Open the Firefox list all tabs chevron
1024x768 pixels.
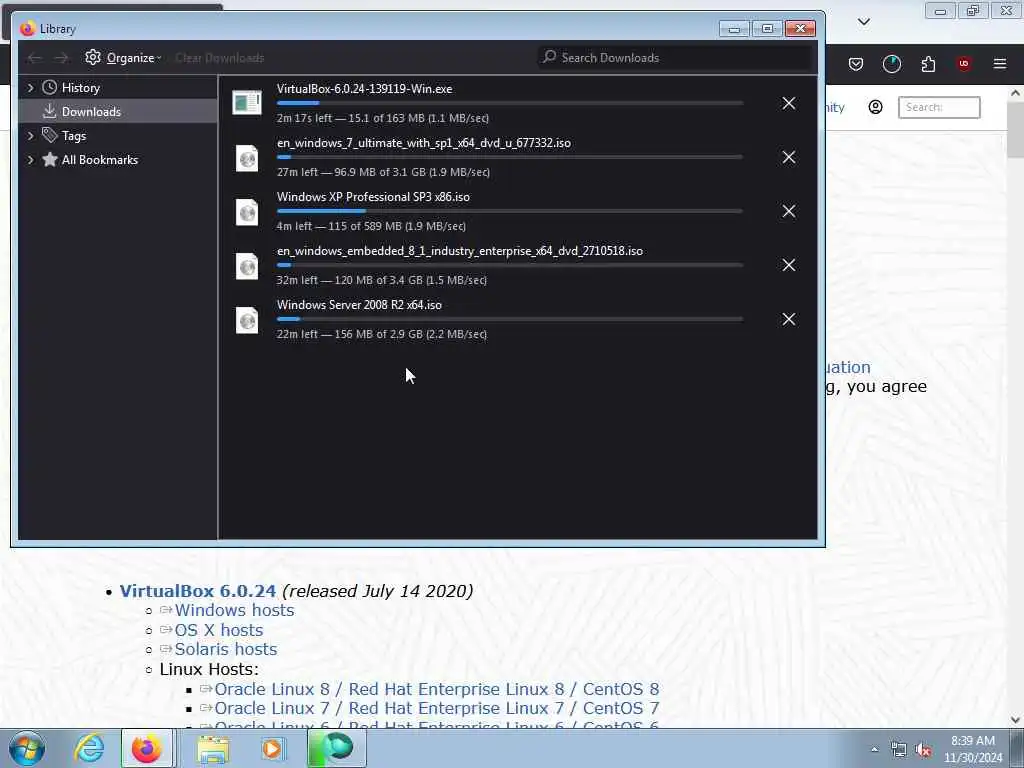point(863,22)
